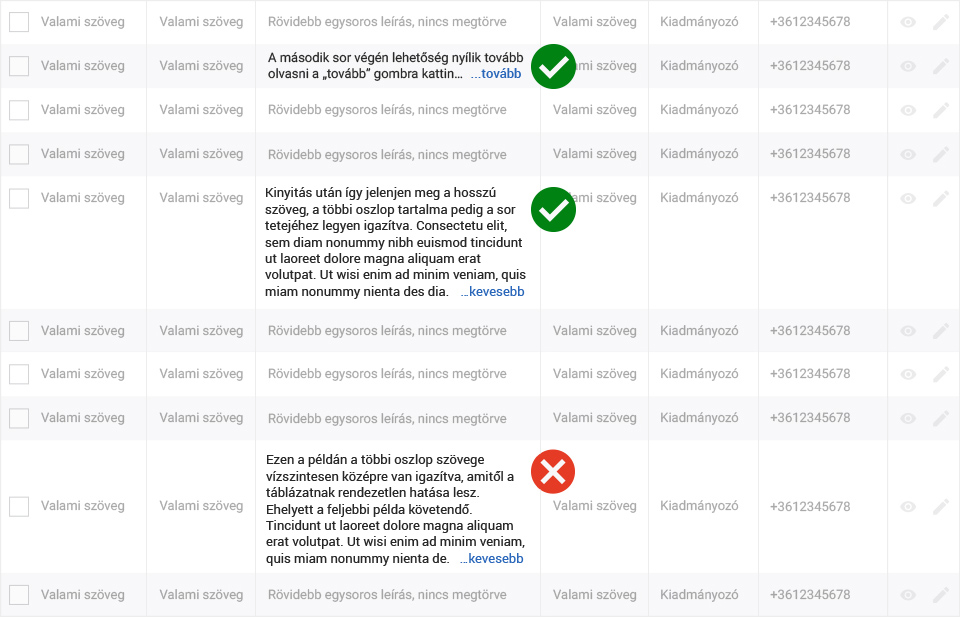
Task: Click the phone number in the "Kinyitás után" row
Action: click(x=810, y=198)
